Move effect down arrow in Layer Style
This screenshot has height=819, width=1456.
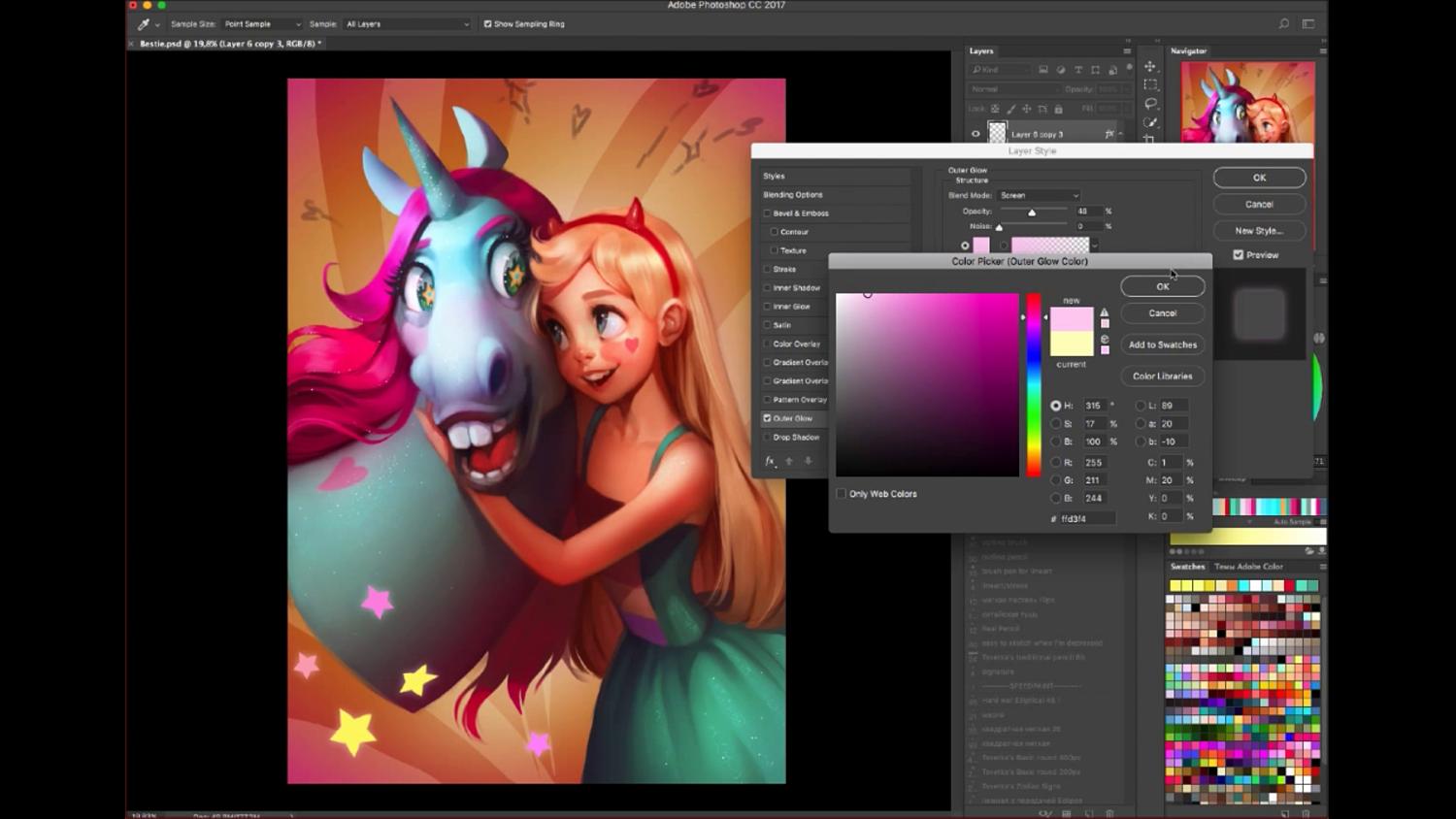808,461
